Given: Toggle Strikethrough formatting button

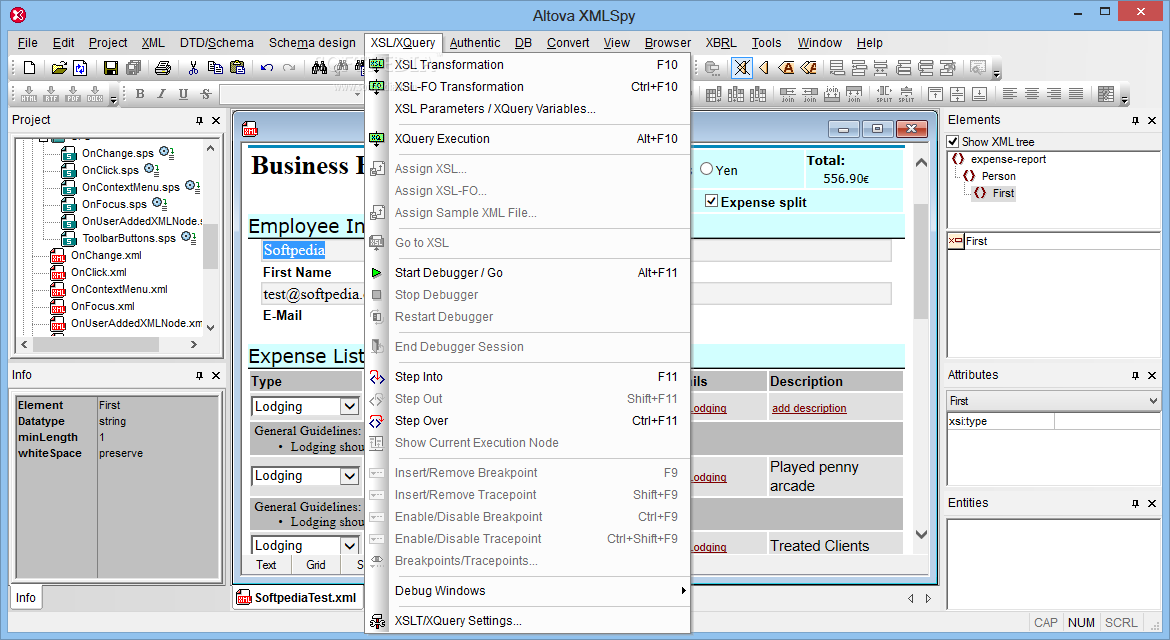Looking at the screenshot, I should (206, 93).
